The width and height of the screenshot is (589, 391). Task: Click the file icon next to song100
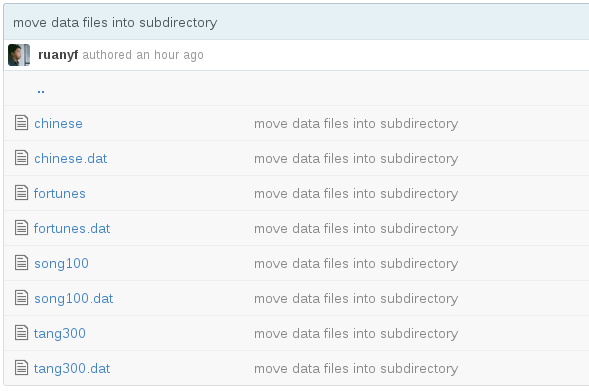(x=21, y=263)
